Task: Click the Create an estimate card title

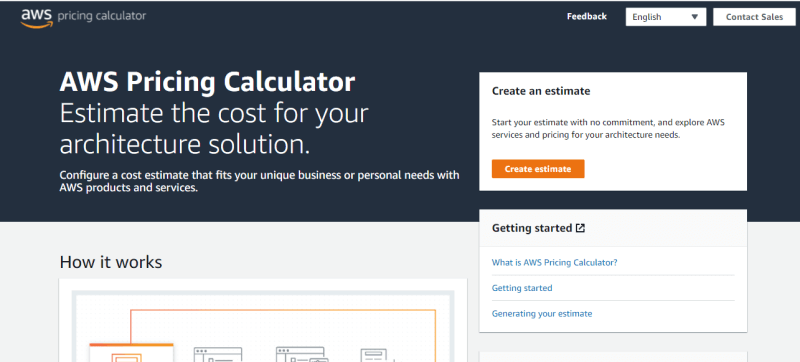Action: (541, 91)
